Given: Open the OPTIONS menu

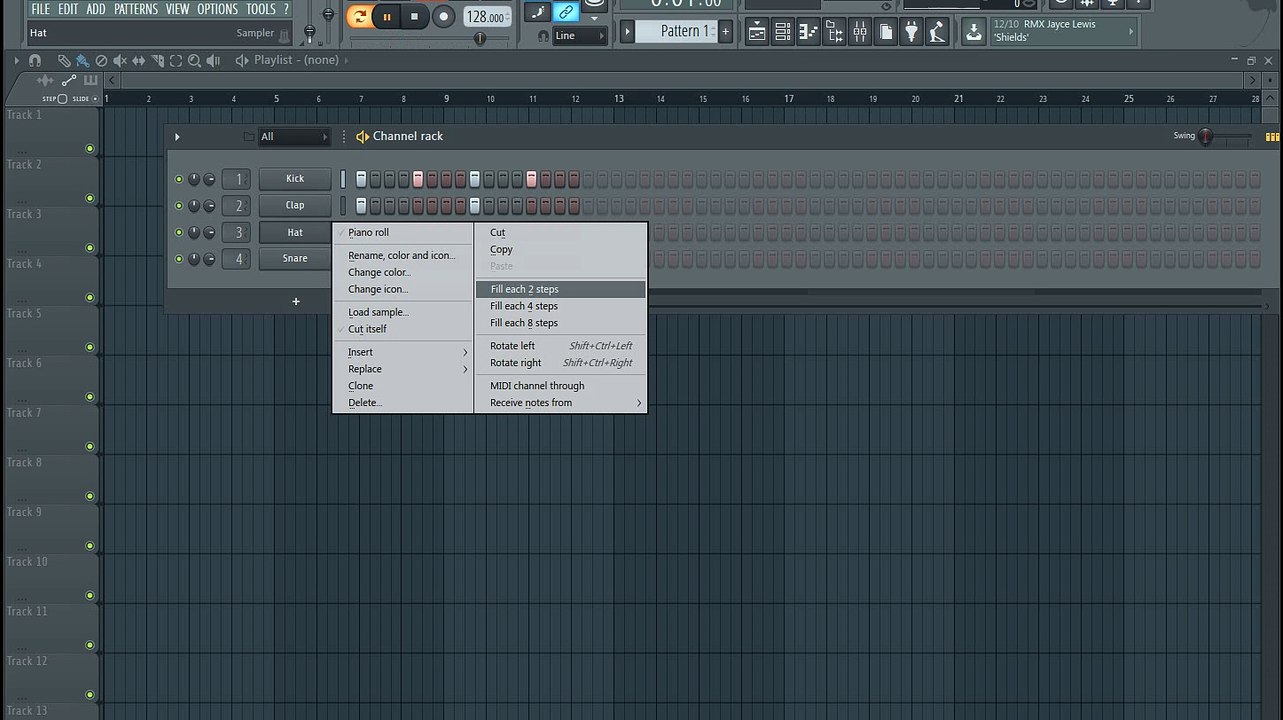Looking at the screenshot, I should click(217, 9).
